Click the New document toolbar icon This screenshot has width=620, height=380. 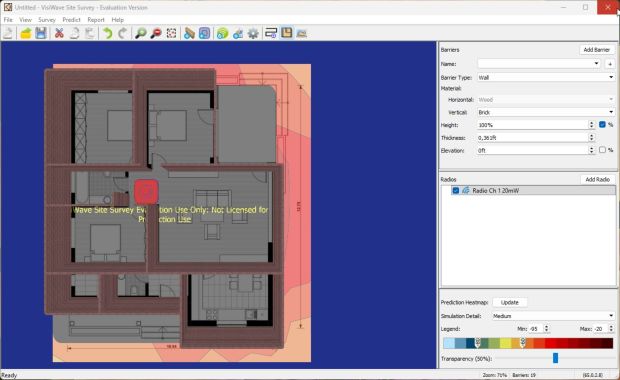tap(9, 33)
